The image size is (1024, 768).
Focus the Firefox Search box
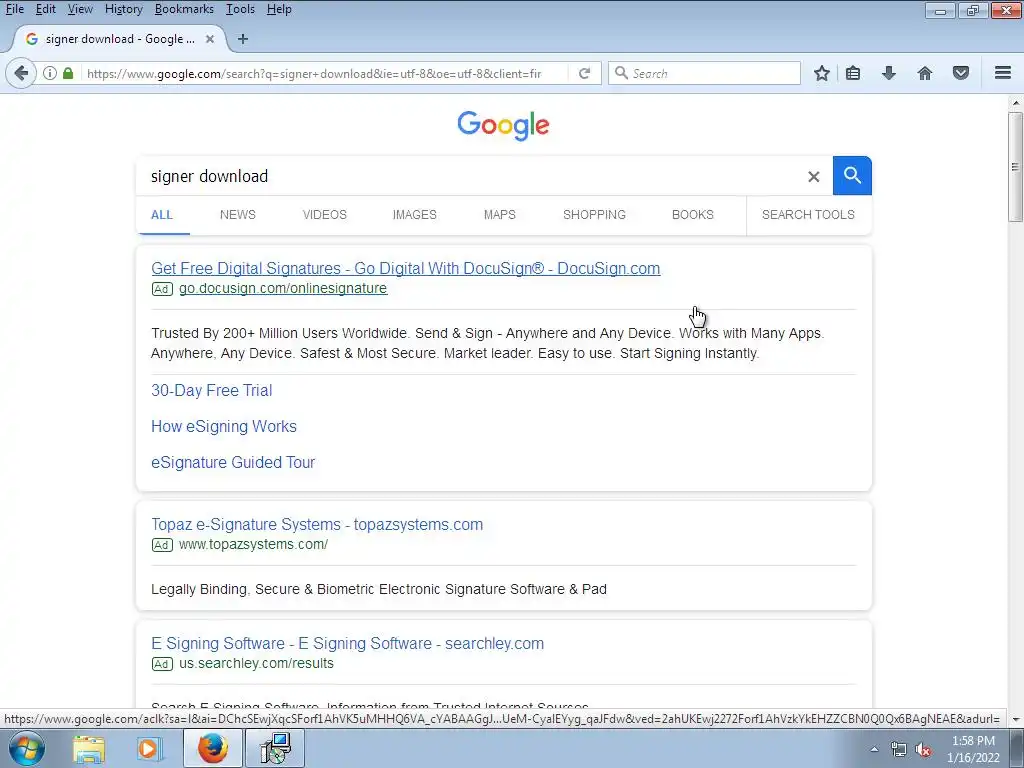click(704, 73)
